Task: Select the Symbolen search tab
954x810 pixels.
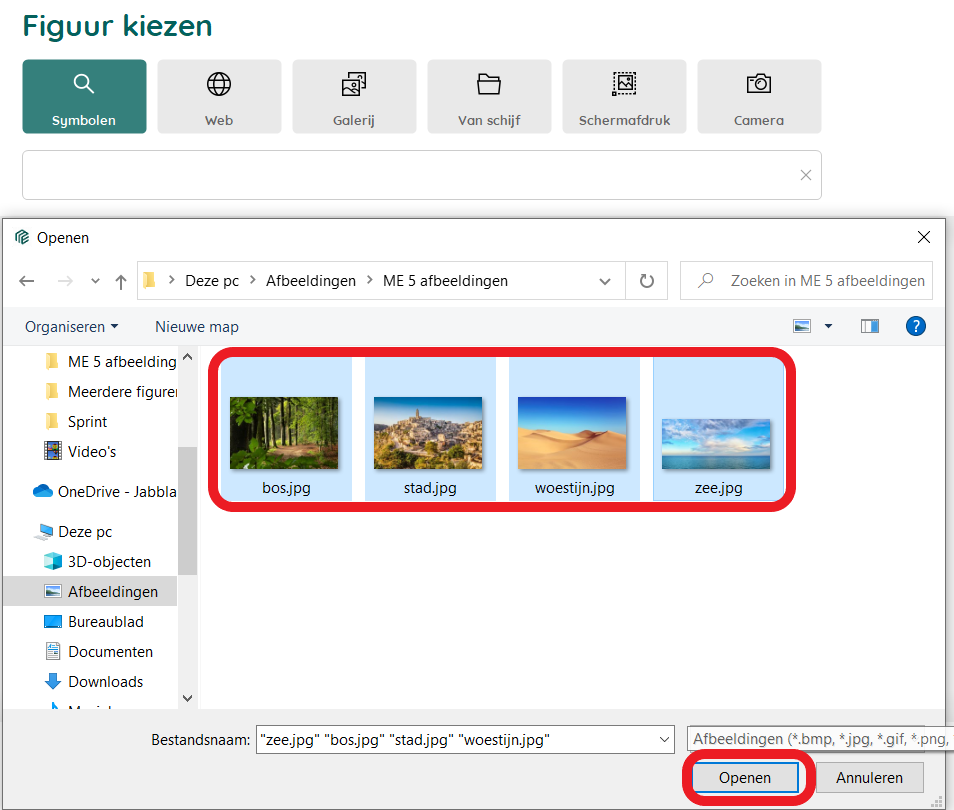Action: tap(84, 96)
